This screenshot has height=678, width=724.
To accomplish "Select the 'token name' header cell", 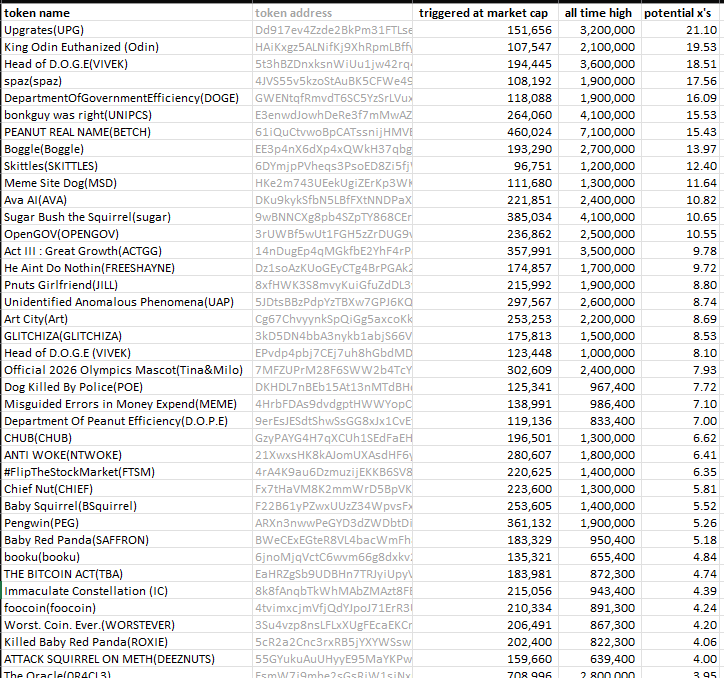I will [x=127, y=13].
